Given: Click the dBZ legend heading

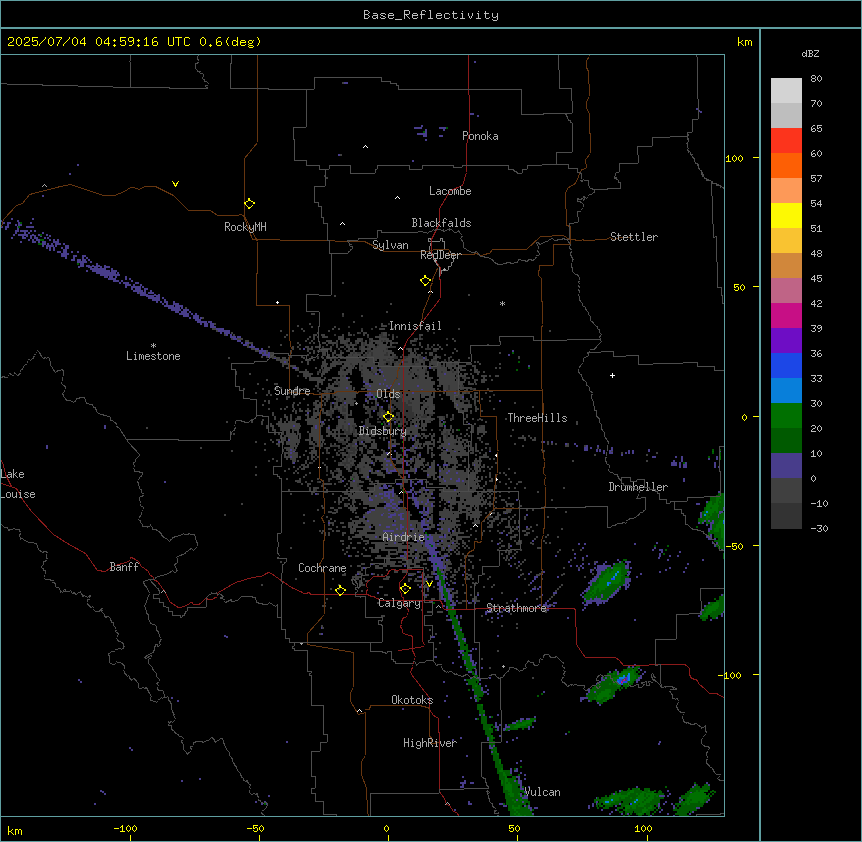Looking at the screenshot, I should click(x=810, y=54).
